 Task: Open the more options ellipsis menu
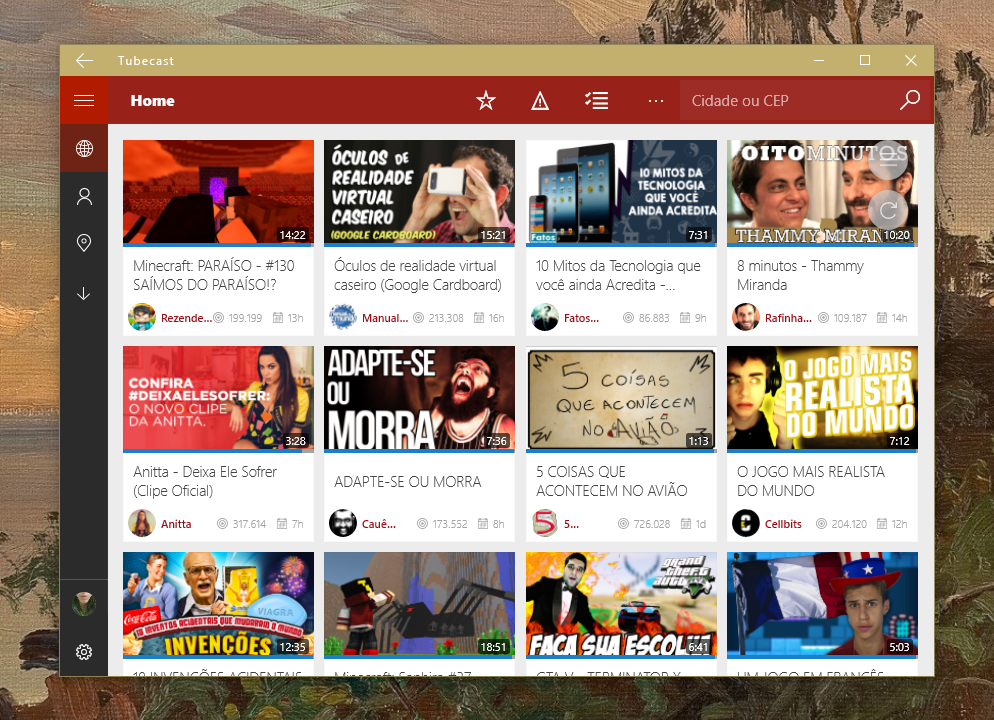656,100
